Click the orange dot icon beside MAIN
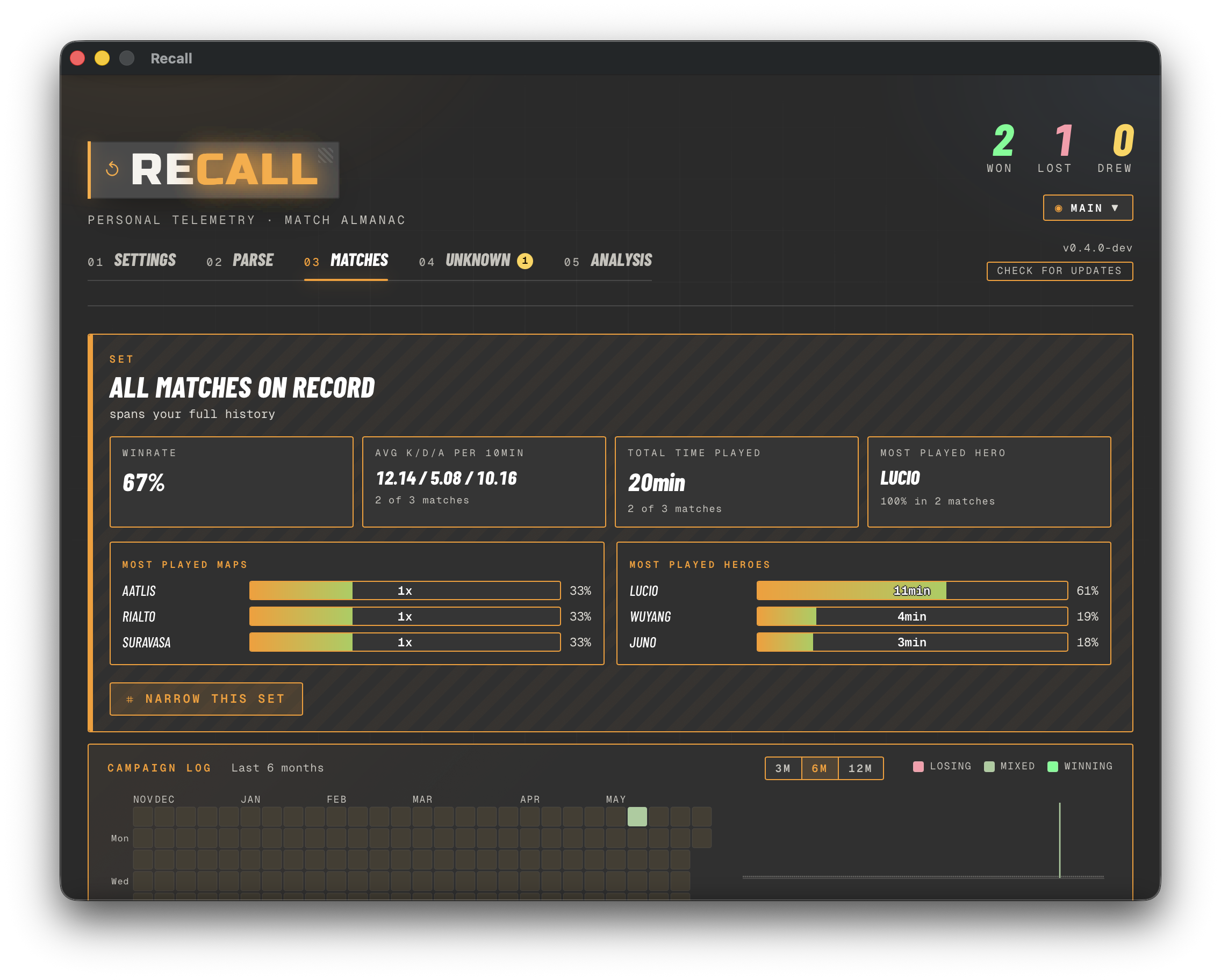The image size is (1221, 980). [1058, 208]
